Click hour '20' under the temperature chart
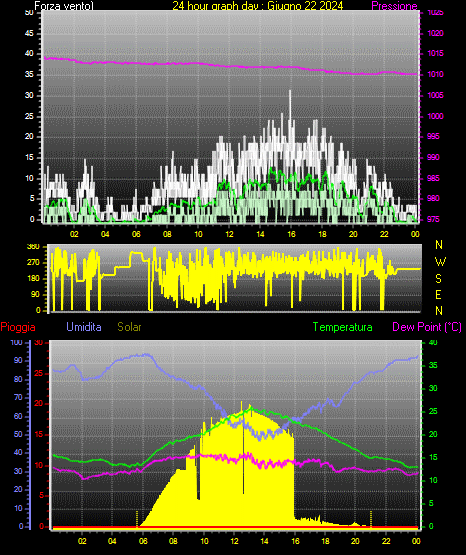The height and width of the screenshot is (555, 466). tap(355, 541)
